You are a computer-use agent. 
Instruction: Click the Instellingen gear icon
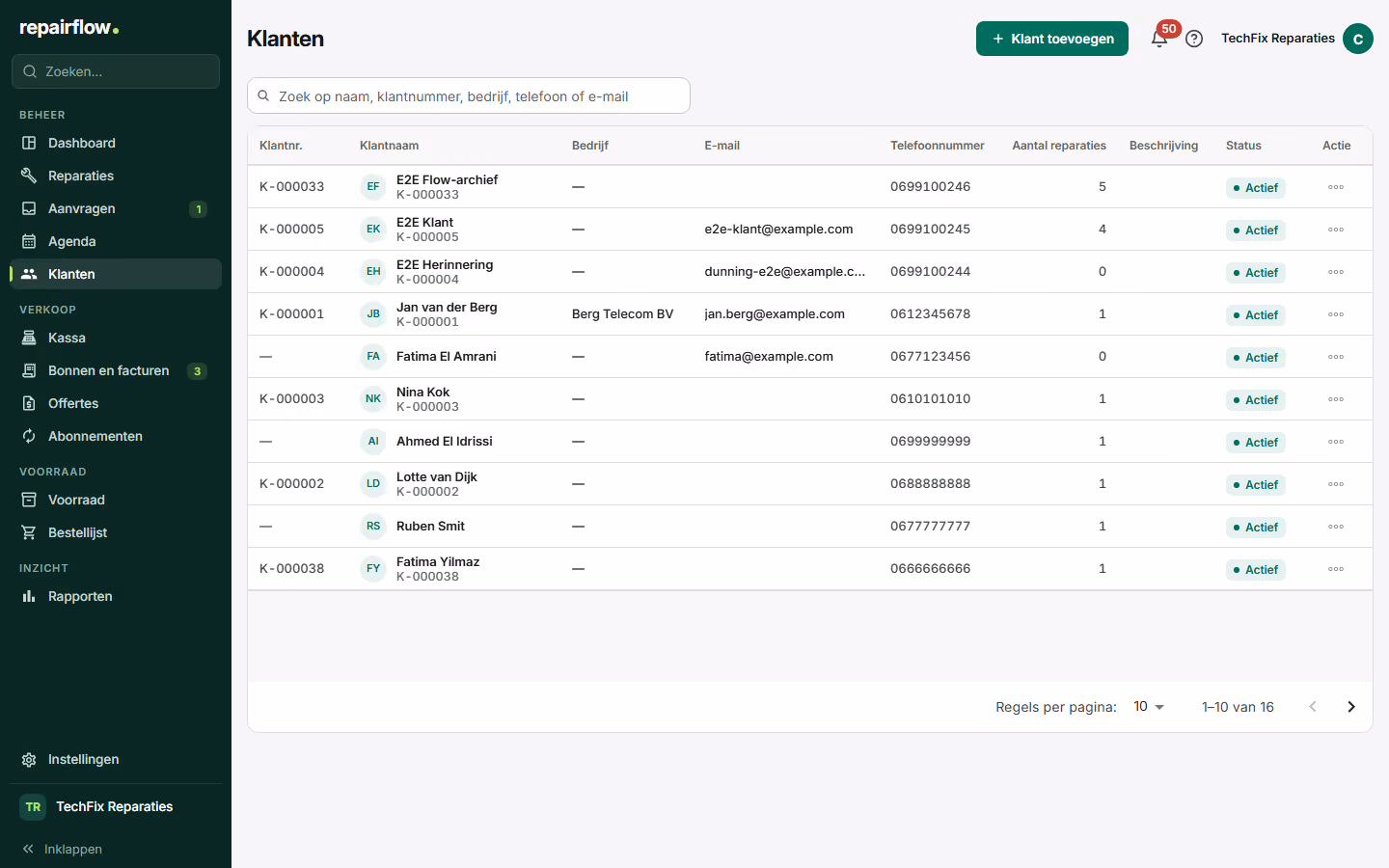(29, 759)
